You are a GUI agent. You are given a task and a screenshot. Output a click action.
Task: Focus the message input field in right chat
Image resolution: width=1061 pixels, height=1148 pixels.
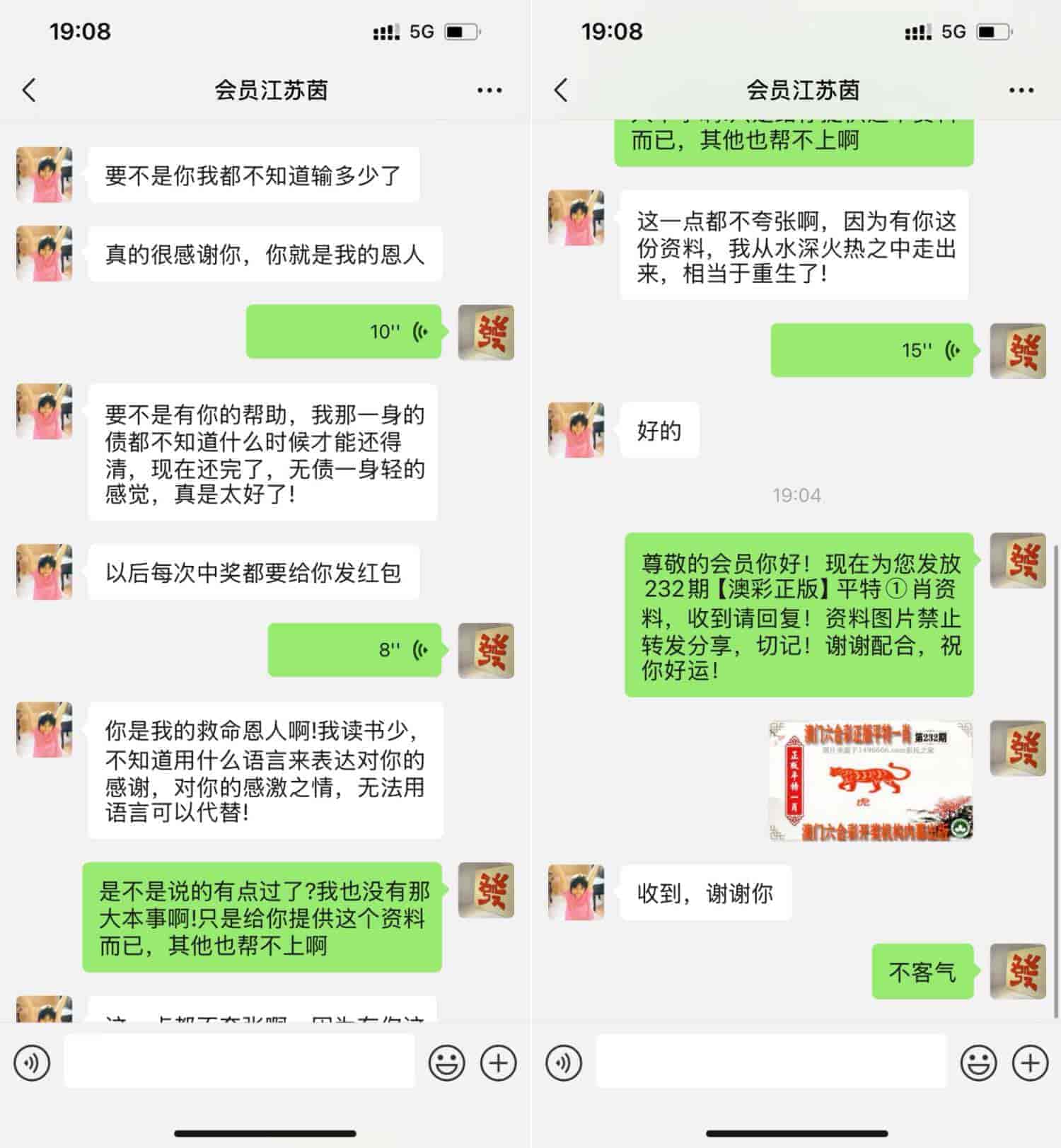(x=771, y=1061)
